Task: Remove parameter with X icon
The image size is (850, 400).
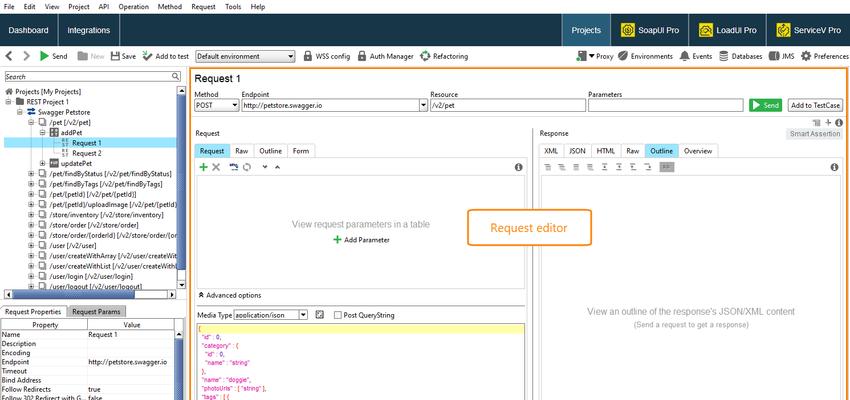Action: (x=216, y=167)
